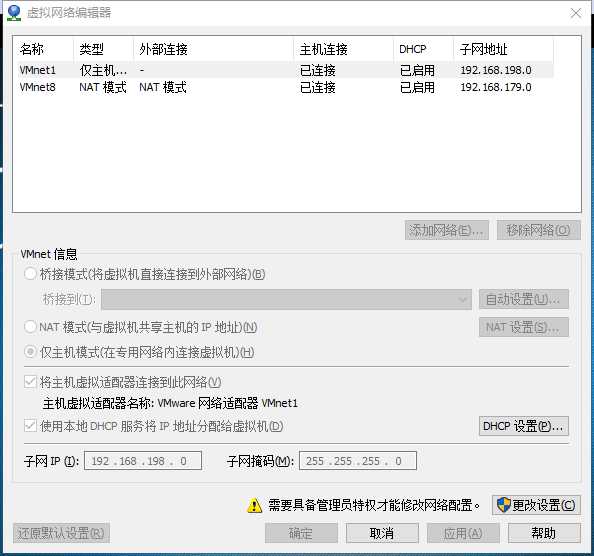Click 已连接 cell in VMnet8 row

pyautogui.click(x=317, y=87)
